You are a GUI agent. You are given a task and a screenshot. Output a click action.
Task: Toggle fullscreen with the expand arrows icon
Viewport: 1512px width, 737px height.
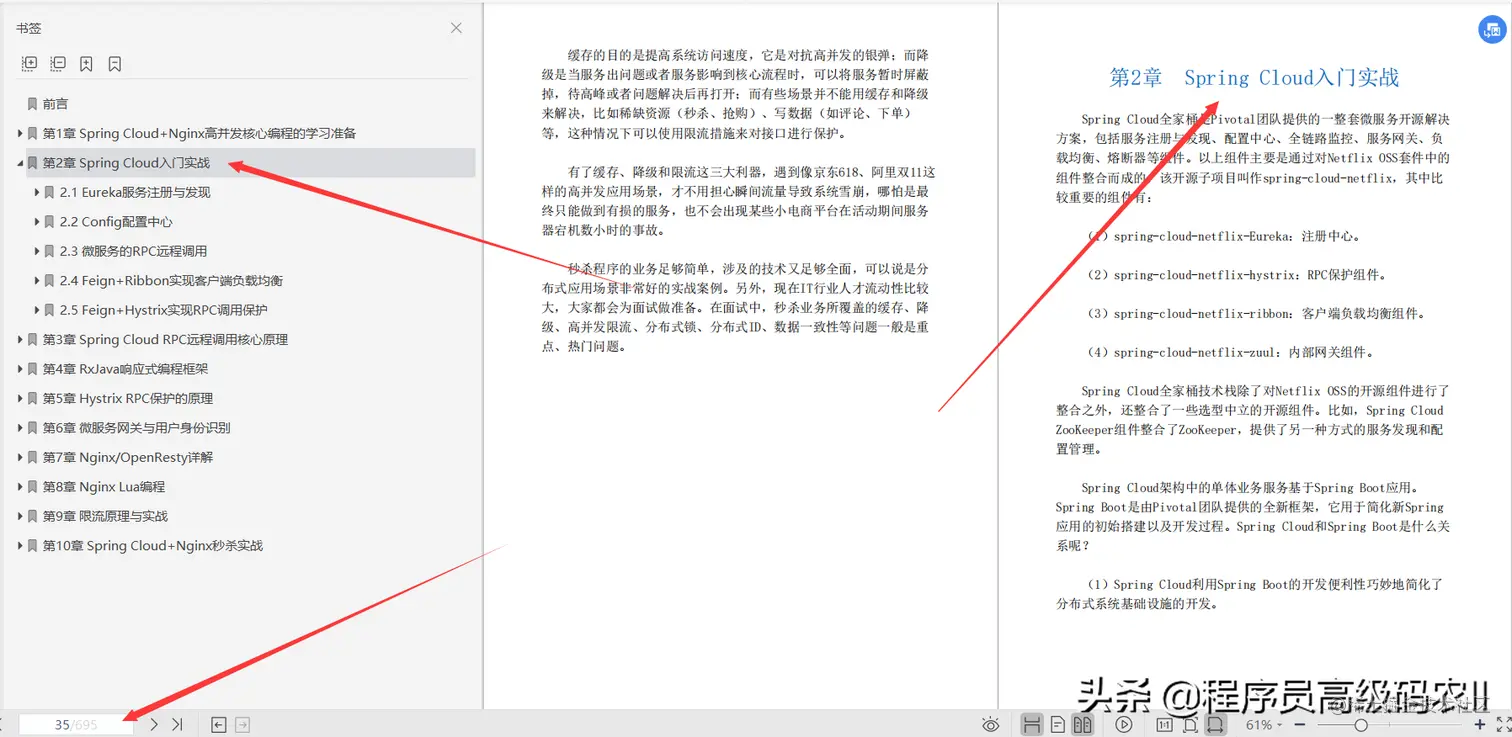click(1501, 723)
